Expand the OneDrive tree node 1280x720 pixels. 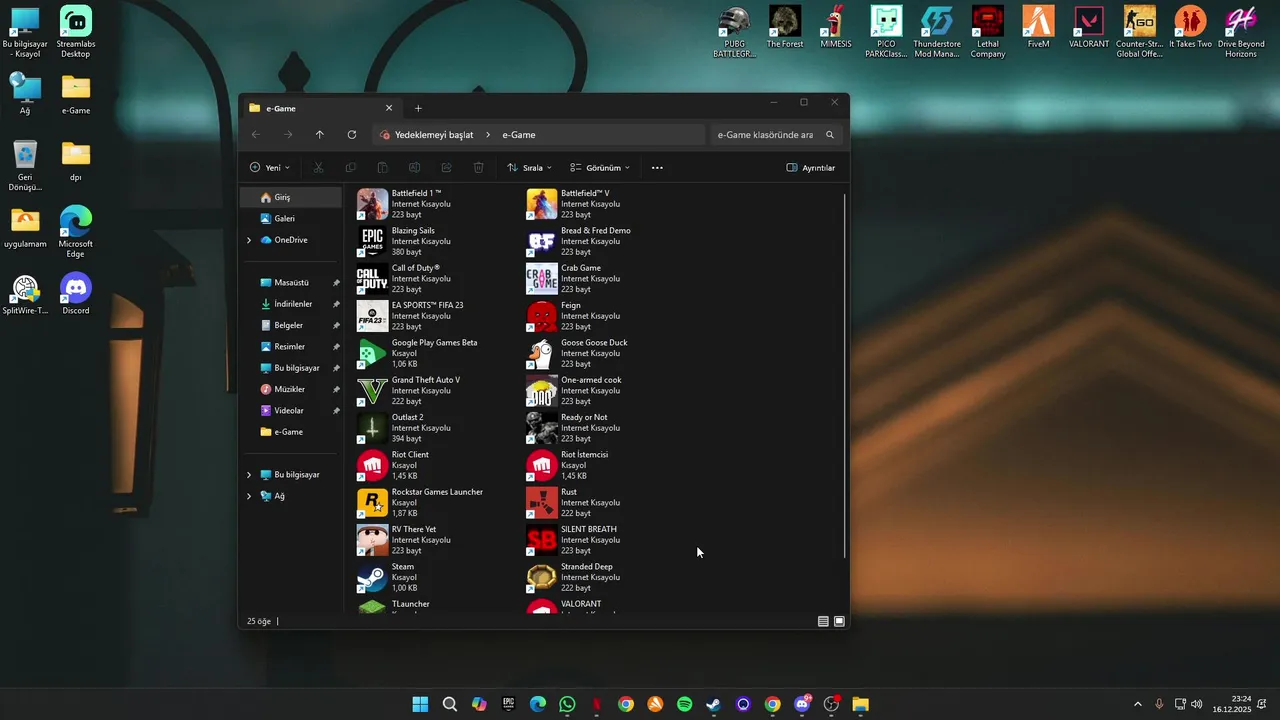pyautogui.click(x=249, y=240)
